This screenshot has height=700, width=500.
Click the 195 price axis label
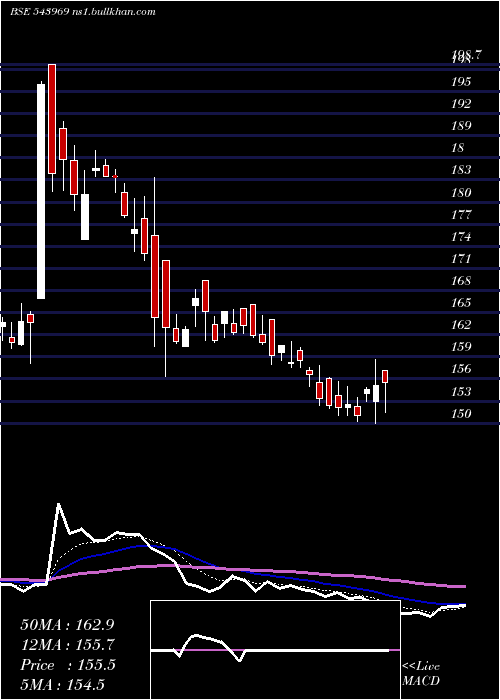point(461,82)
